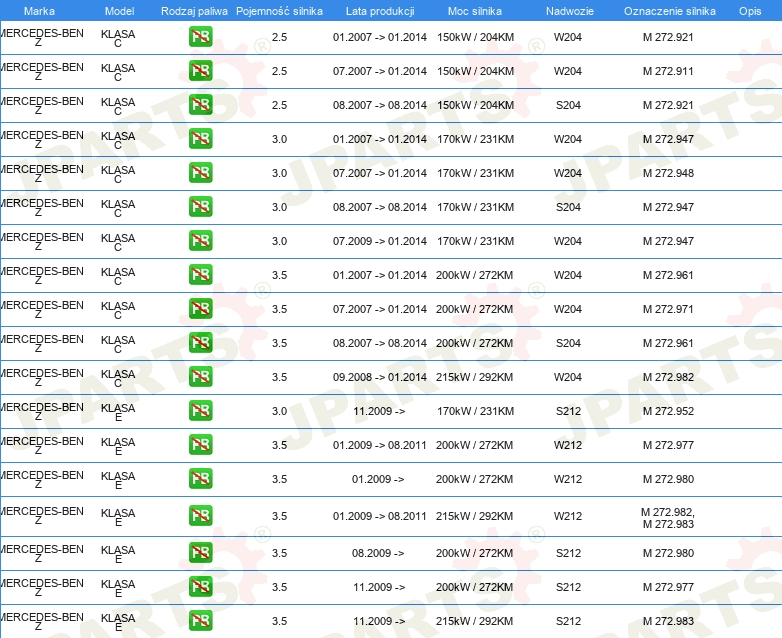Click production dates 07.2009 -> 01.2014
782x638 pixels.
[380, 241]
